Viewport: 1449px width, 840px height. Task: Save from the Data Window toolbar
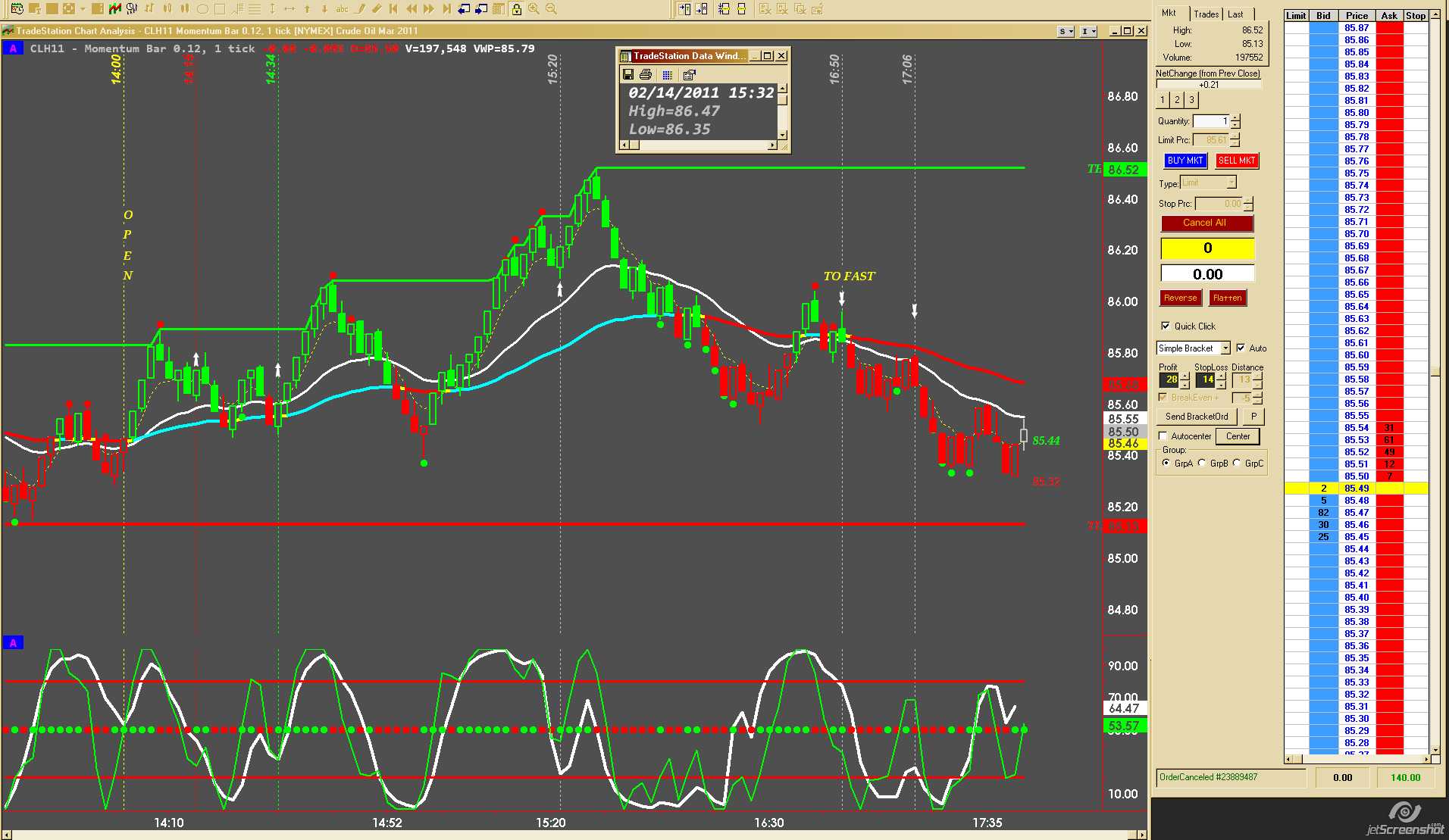(627, 74)
